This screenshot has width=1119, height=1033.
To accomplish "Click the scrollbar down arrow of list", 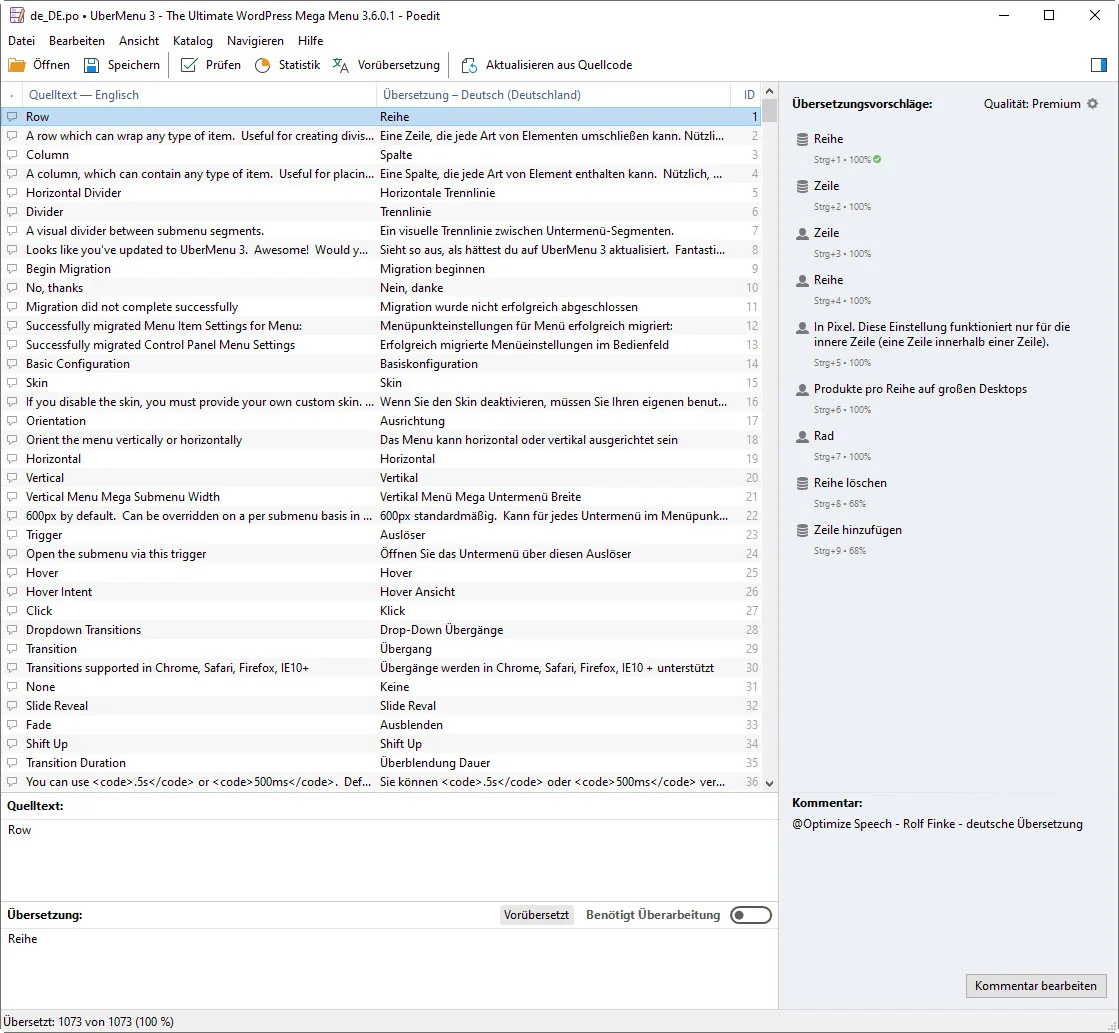I will [769, 783].
